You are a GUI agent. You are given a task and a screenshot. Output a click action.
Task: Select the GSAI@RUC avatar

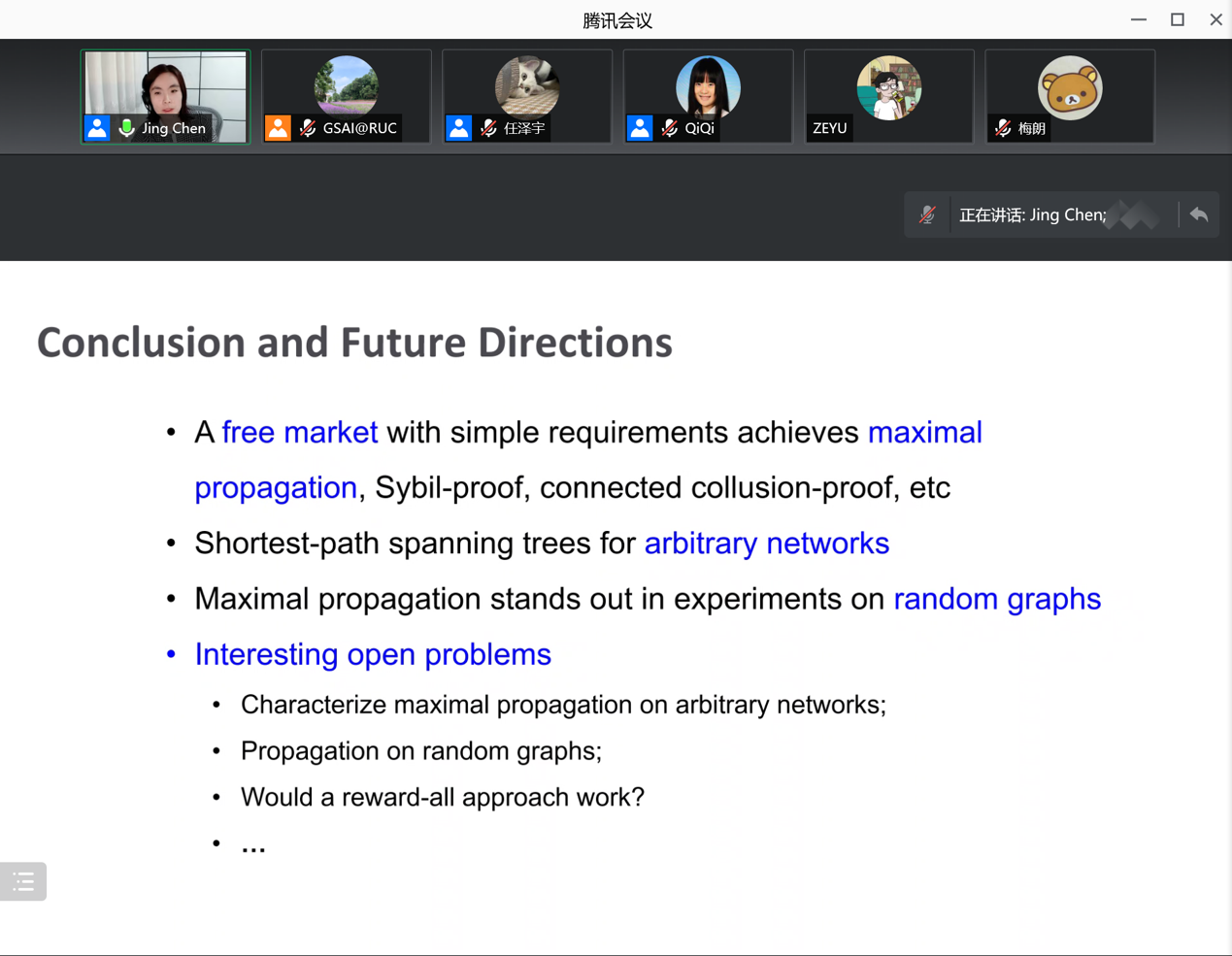pyautogui.click(x=347, y=86)
